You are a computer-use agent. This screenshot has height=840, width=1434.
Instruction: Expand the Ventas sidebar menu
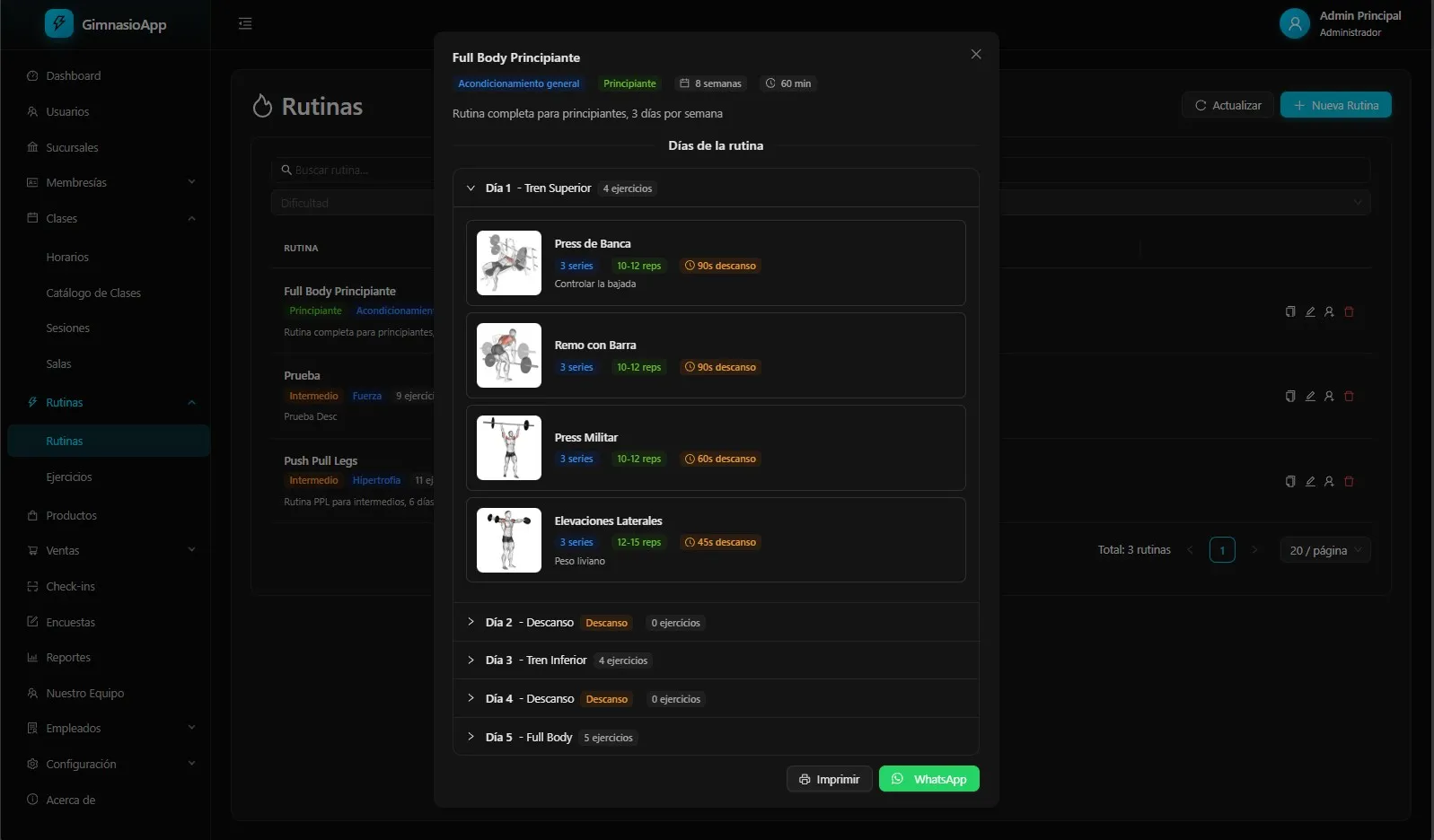pyautogui.click(x=109, y=551)
